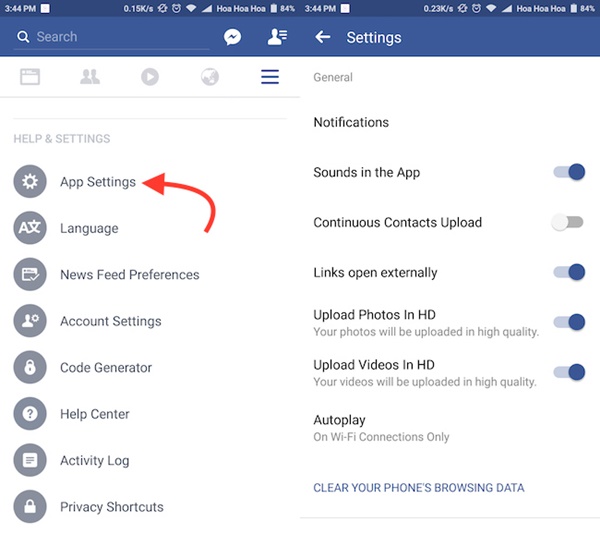
Task: Select the Continuous Contacts Upload label
Action: [x=398, y=223]
